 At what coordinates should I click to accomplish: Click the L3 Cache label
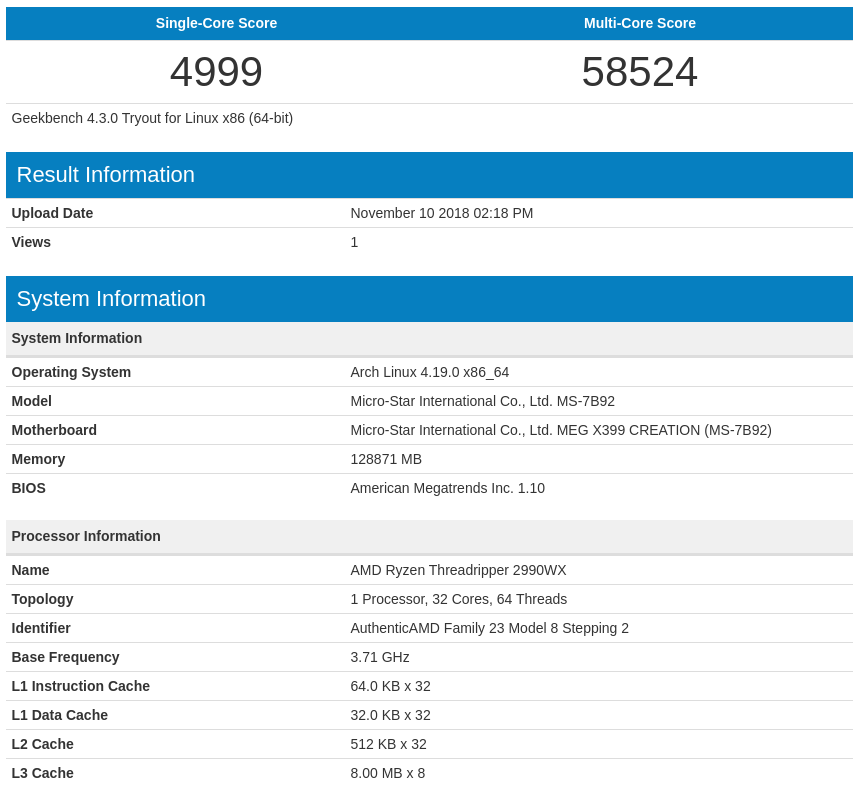click(43, 772)
